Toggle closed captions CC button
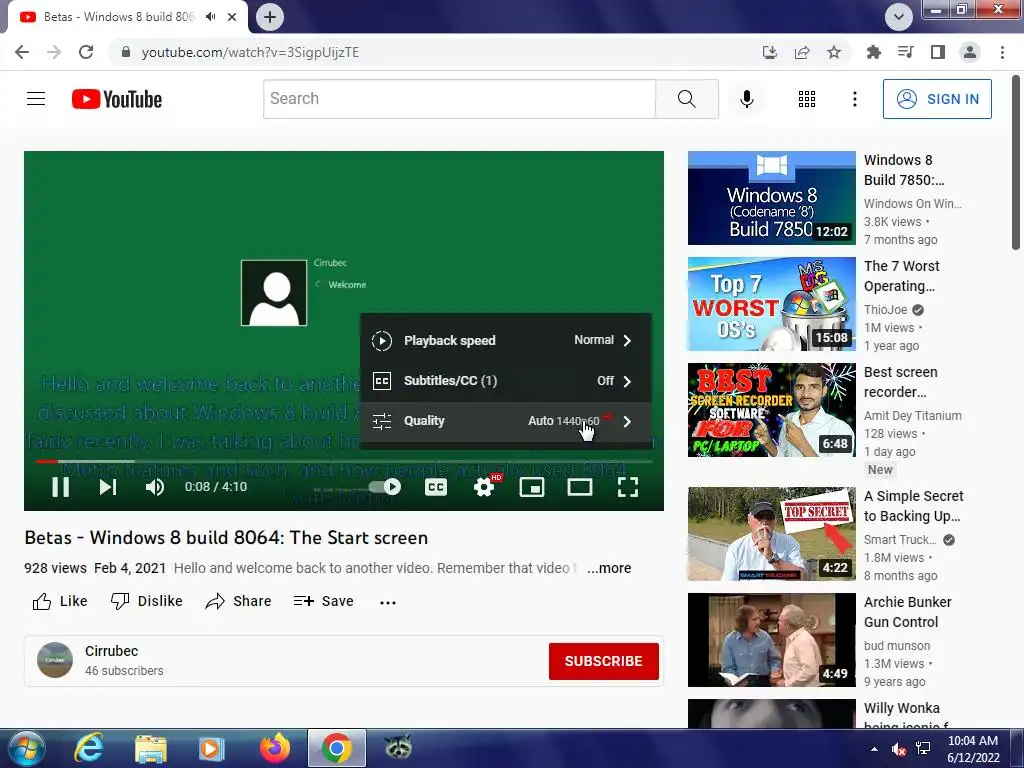Image resolution: width=1024 pixels, height=768 pixels. point(436,487)
